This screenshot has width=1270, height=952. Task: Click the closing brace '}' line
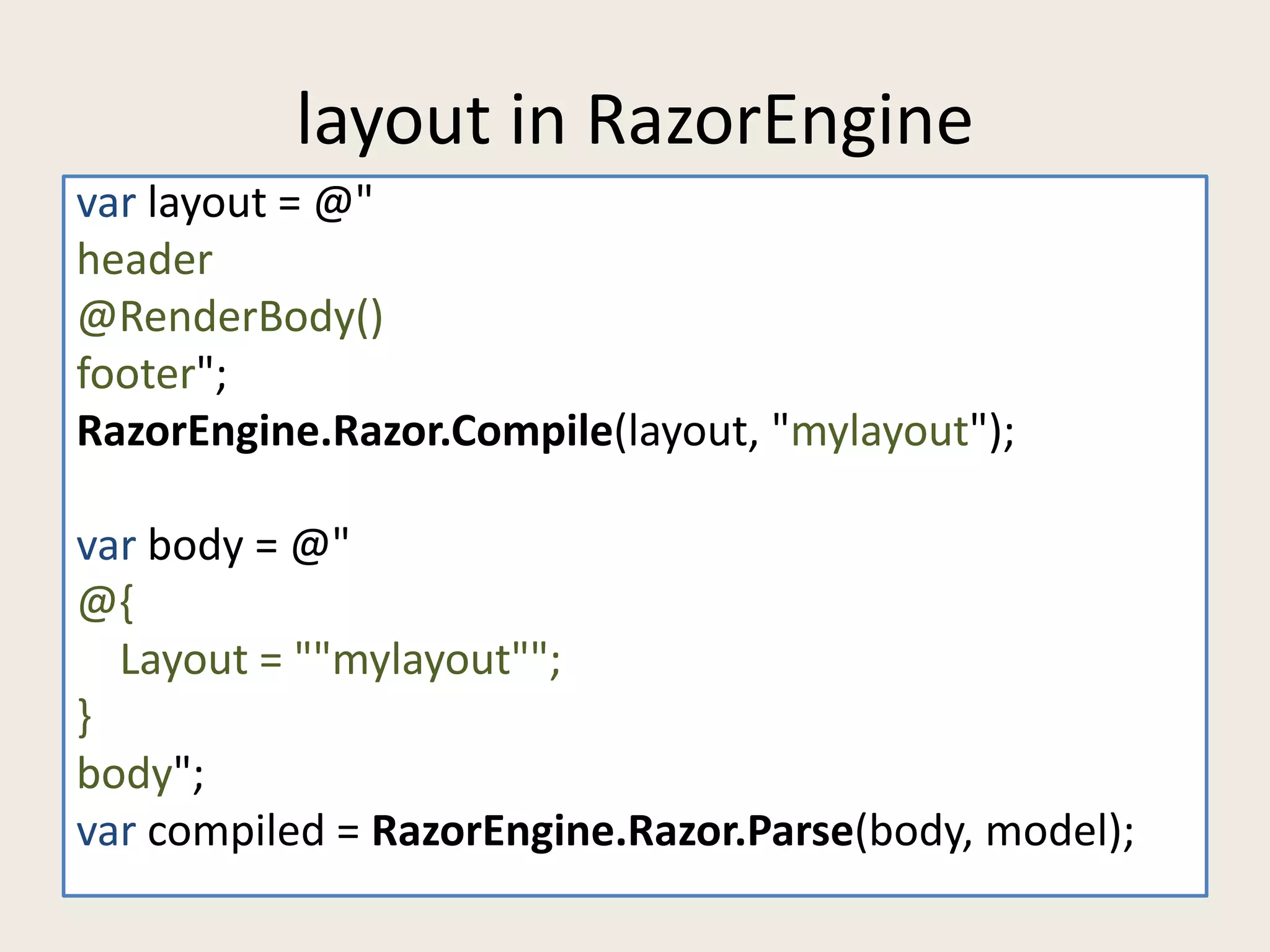[x=85, y=717]
